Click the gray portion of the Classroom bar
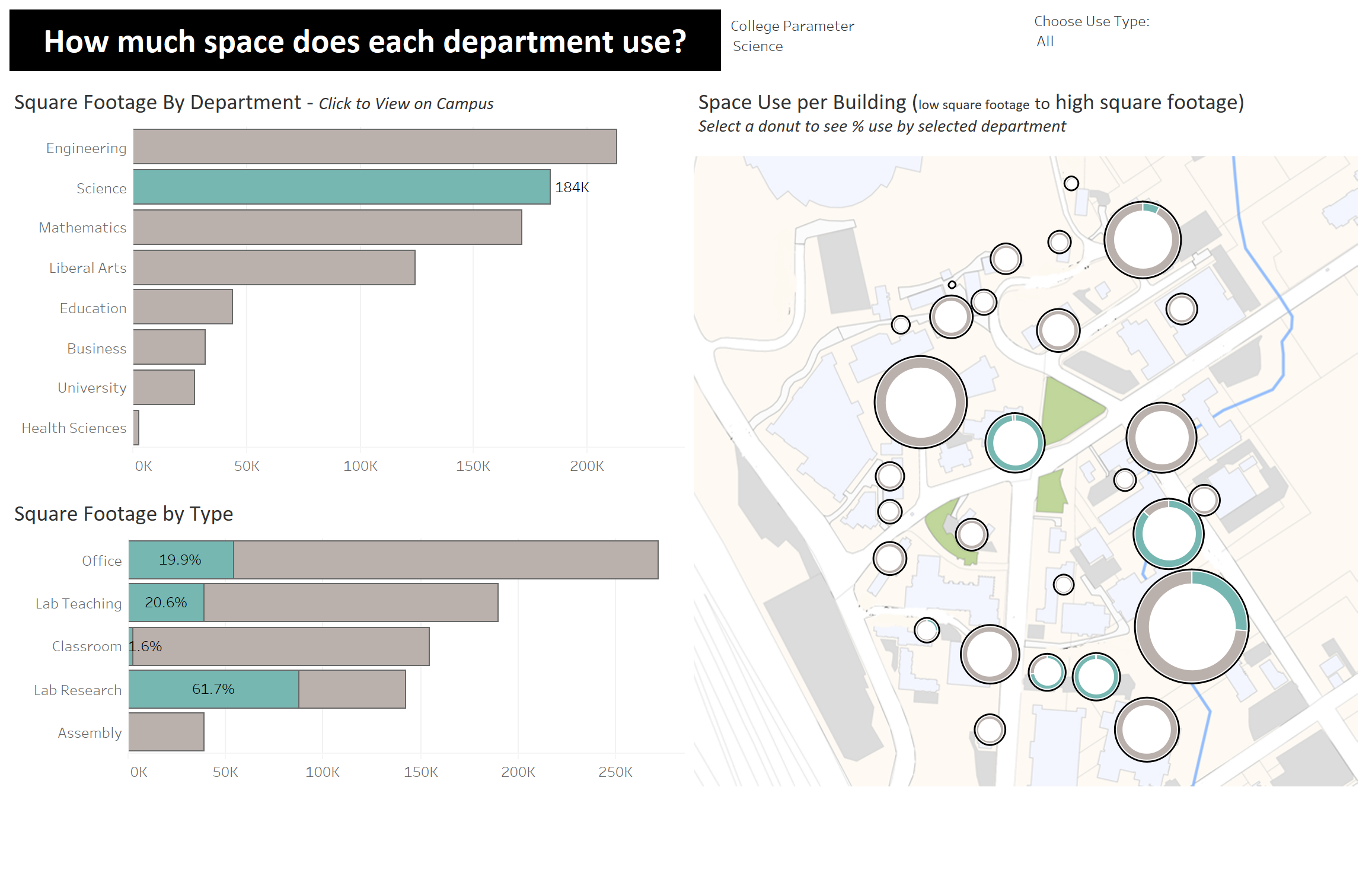Screen dimensions: 1372x873 281,646
